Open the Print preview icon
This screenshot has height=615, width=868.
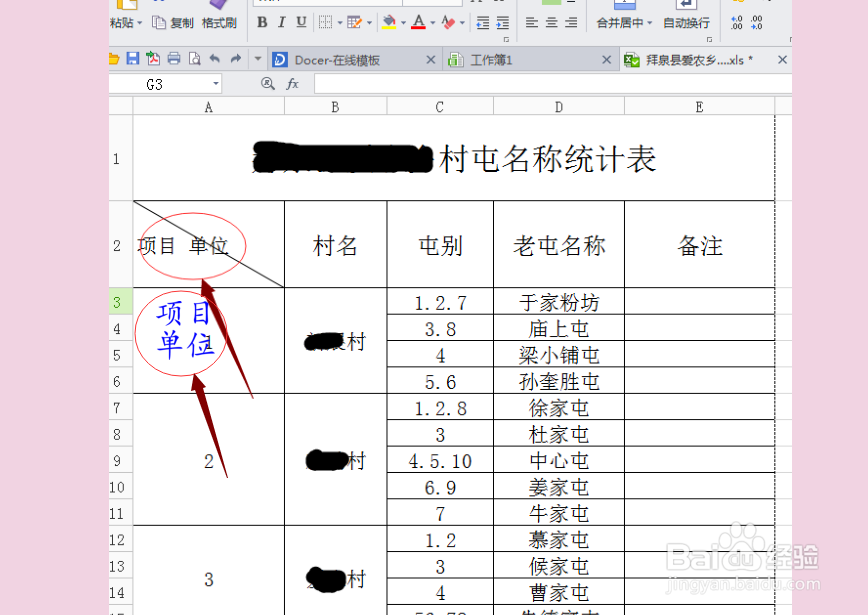(x=194, y=57)
